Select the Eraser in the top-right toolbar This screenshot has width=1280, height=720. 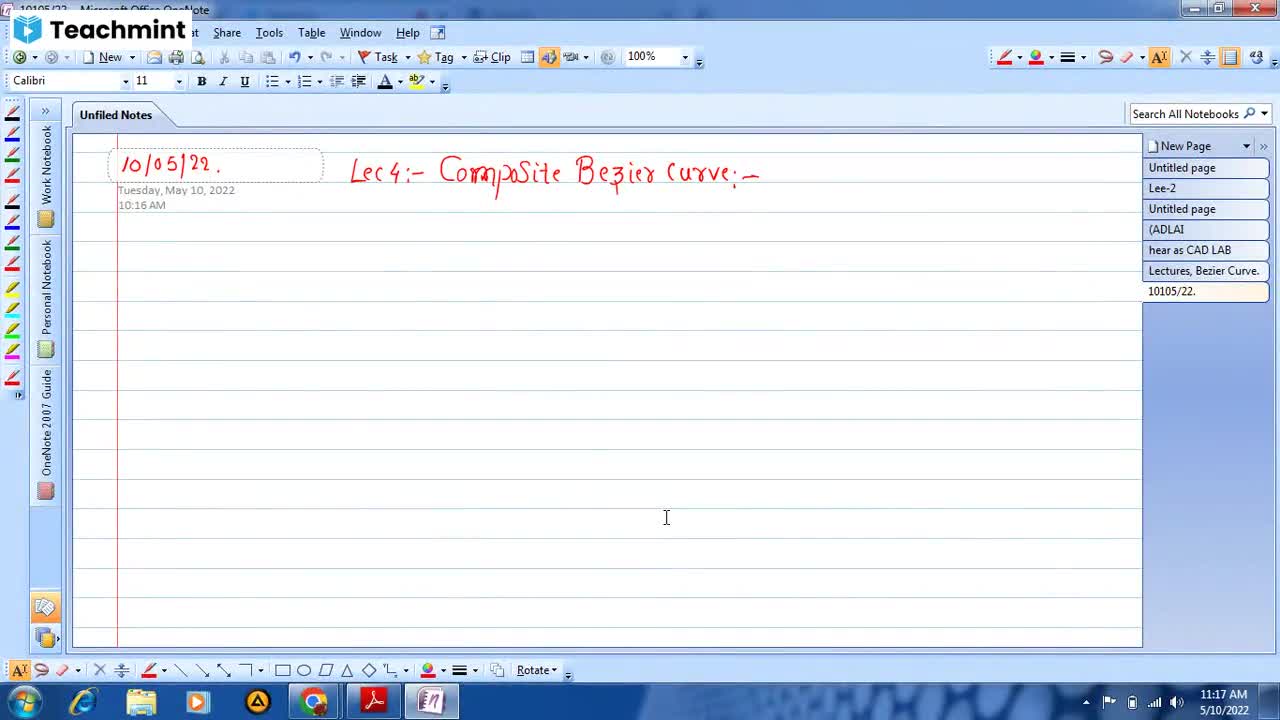[1127, 57]
